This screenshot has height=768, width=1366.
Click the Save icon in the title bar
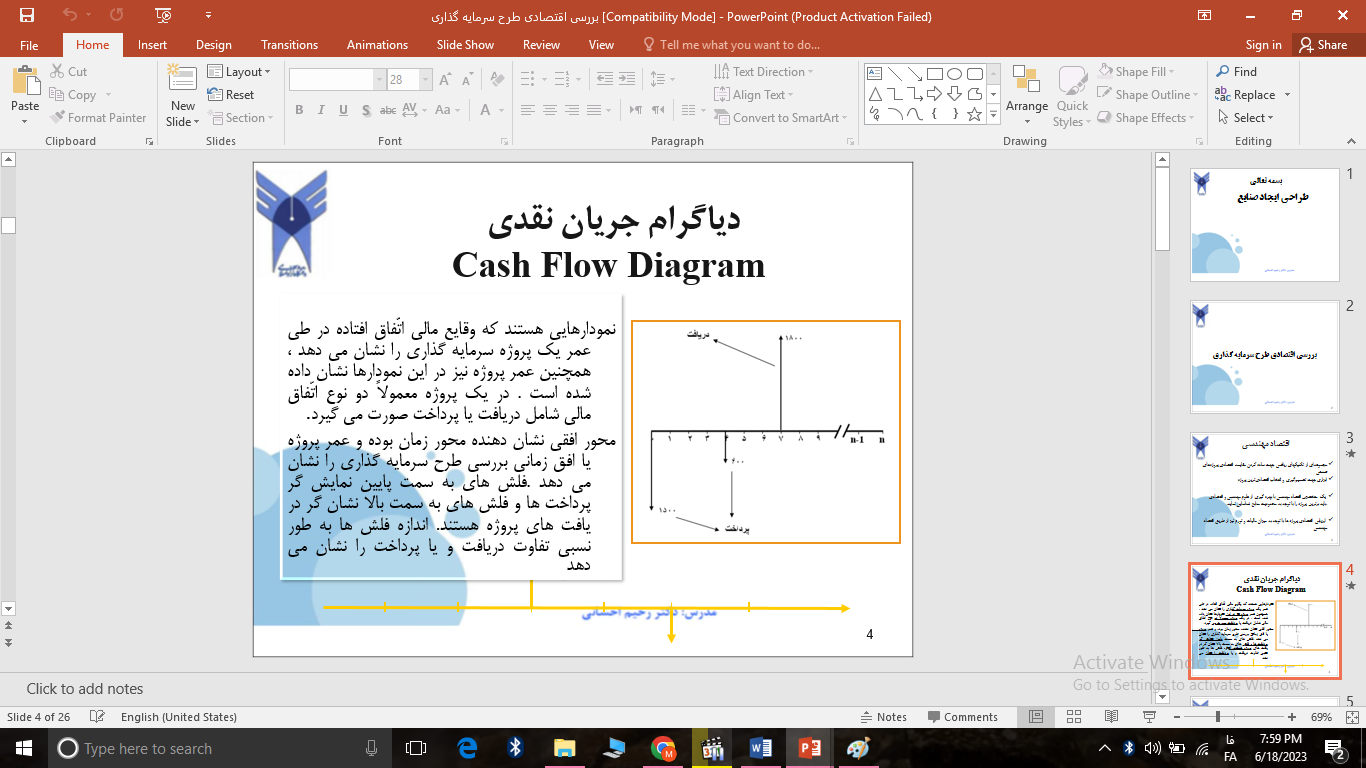[27, 16]
